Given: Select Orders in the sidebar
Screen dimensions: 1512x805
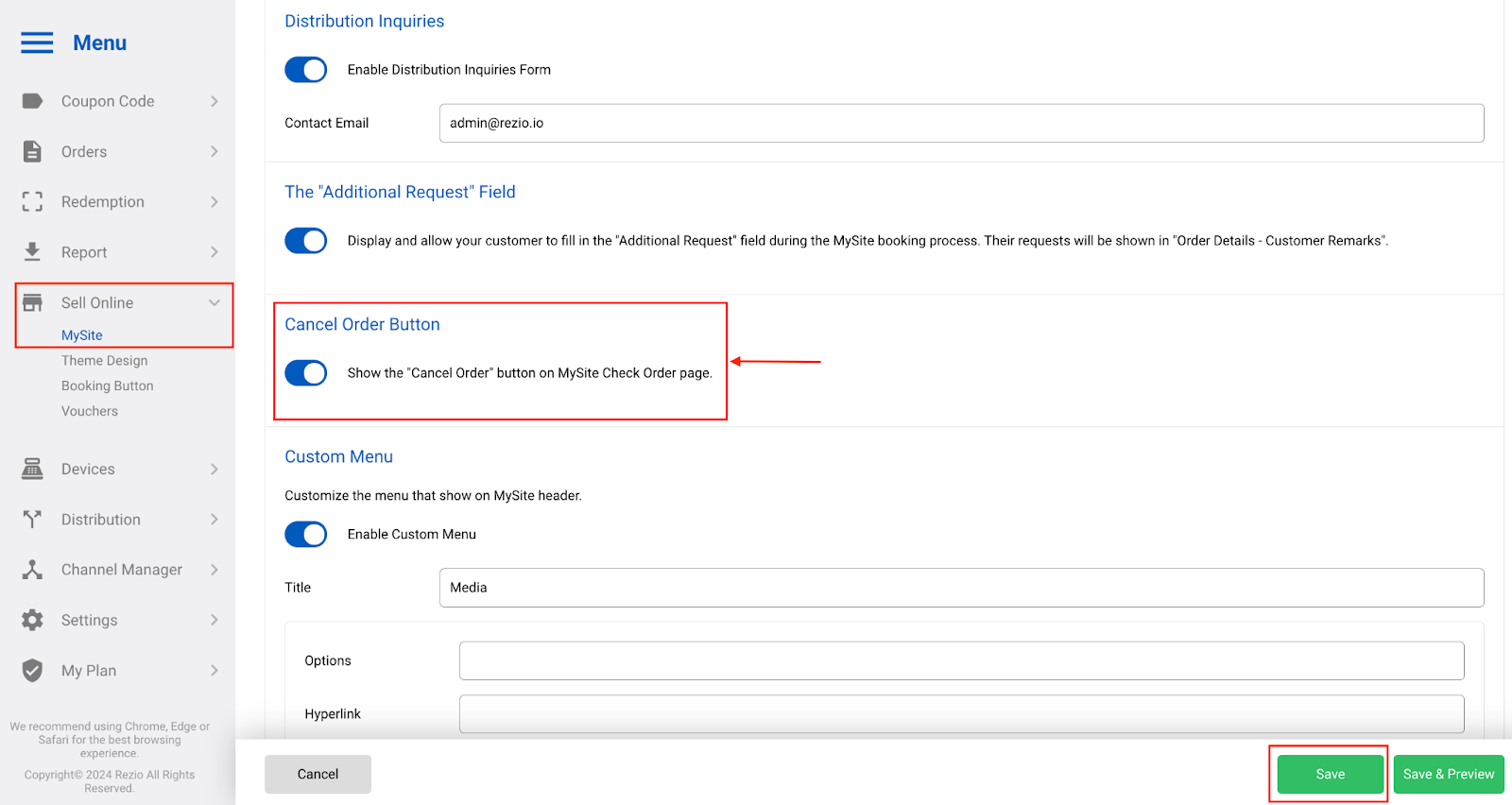Looking at the screenshot, I should coord(84,151).
